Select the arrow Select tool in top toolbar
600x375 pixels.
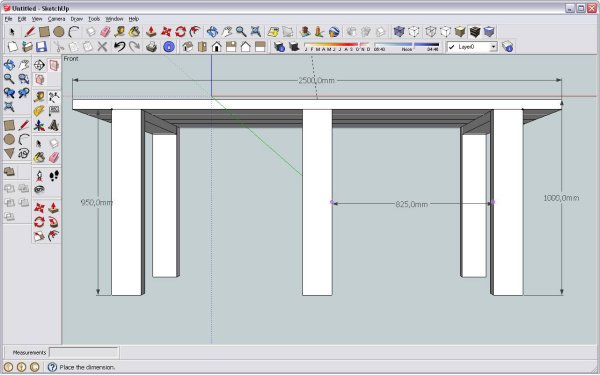(x=12, y=32)
